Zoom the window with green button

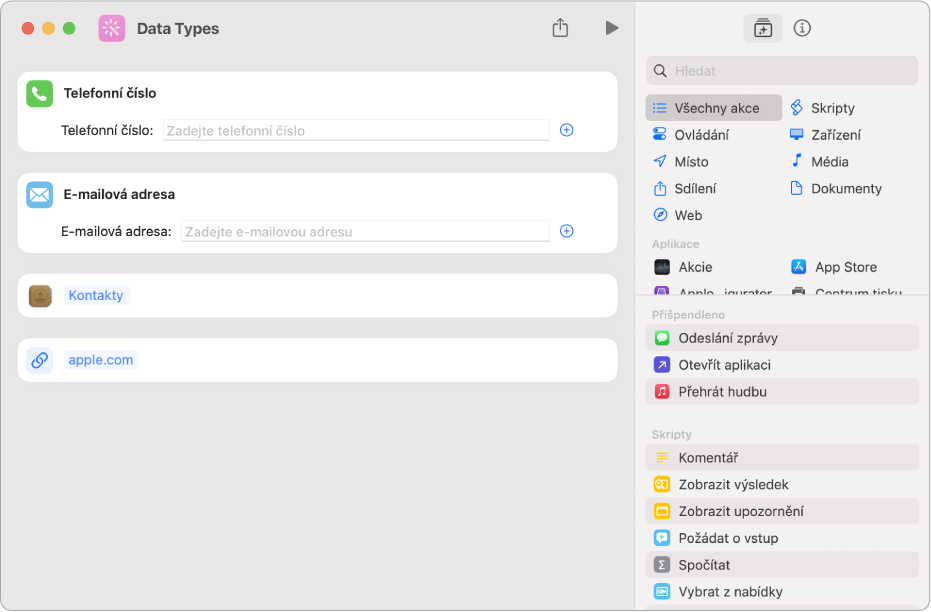point(69,28)
